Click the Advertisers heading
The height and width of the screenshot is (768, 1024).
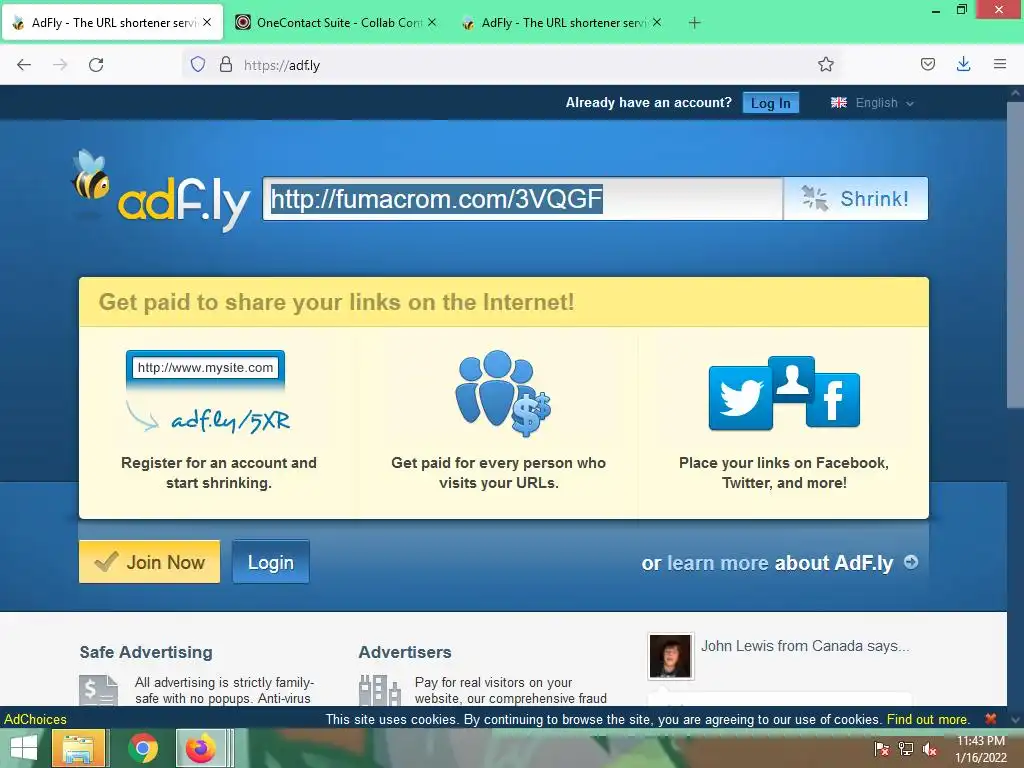pyautogui.click(x=405, y=652)
